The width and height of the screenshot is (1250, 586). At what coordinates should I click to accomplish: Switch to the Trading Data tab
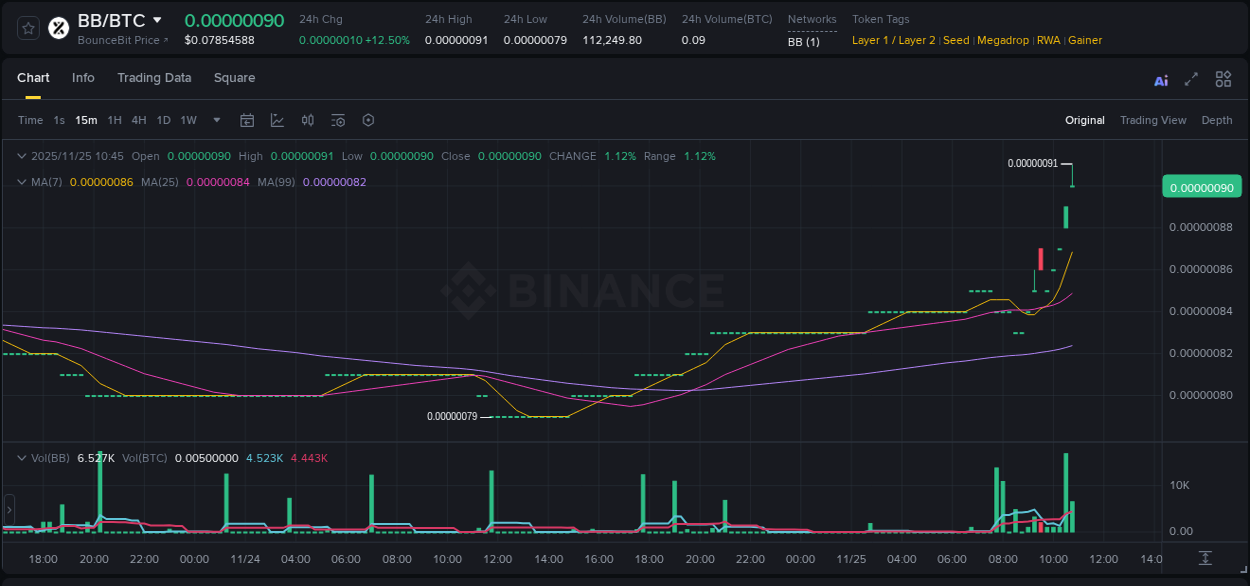[x=154, y=78]
